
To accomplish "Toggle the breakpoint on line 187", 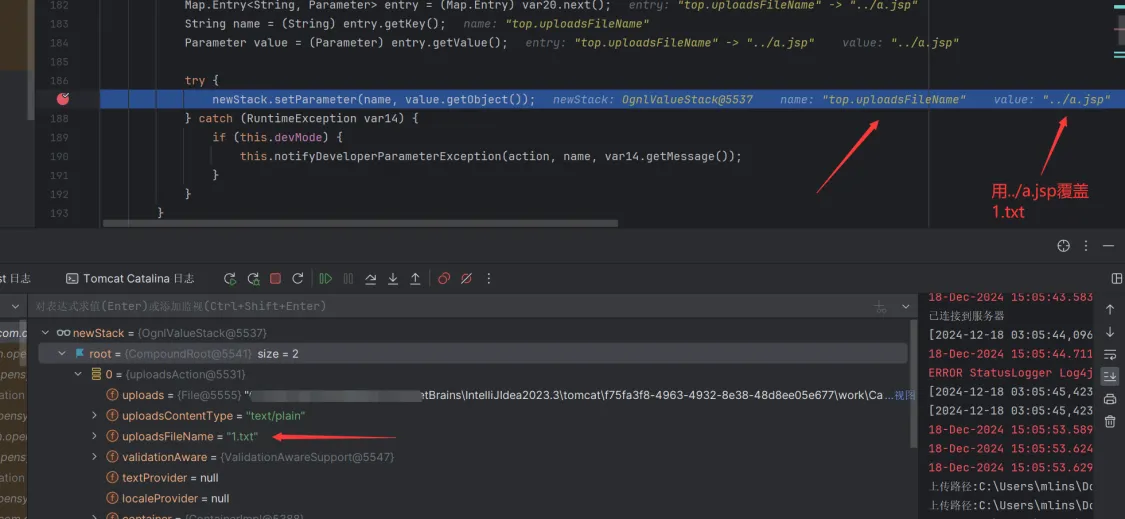I will click(63, 99).
